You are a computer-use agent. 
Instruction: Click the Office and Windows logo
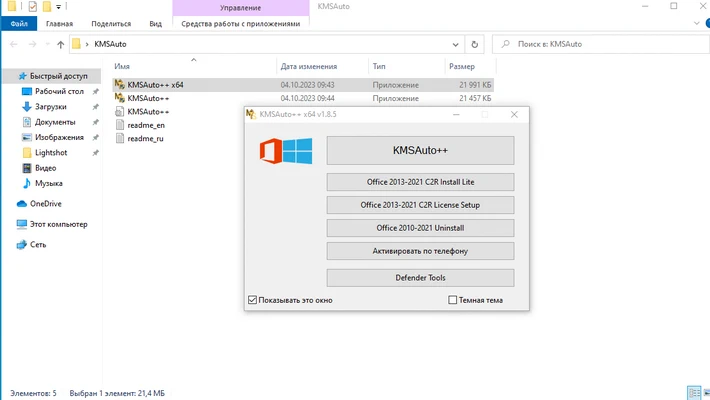(286, 151)
